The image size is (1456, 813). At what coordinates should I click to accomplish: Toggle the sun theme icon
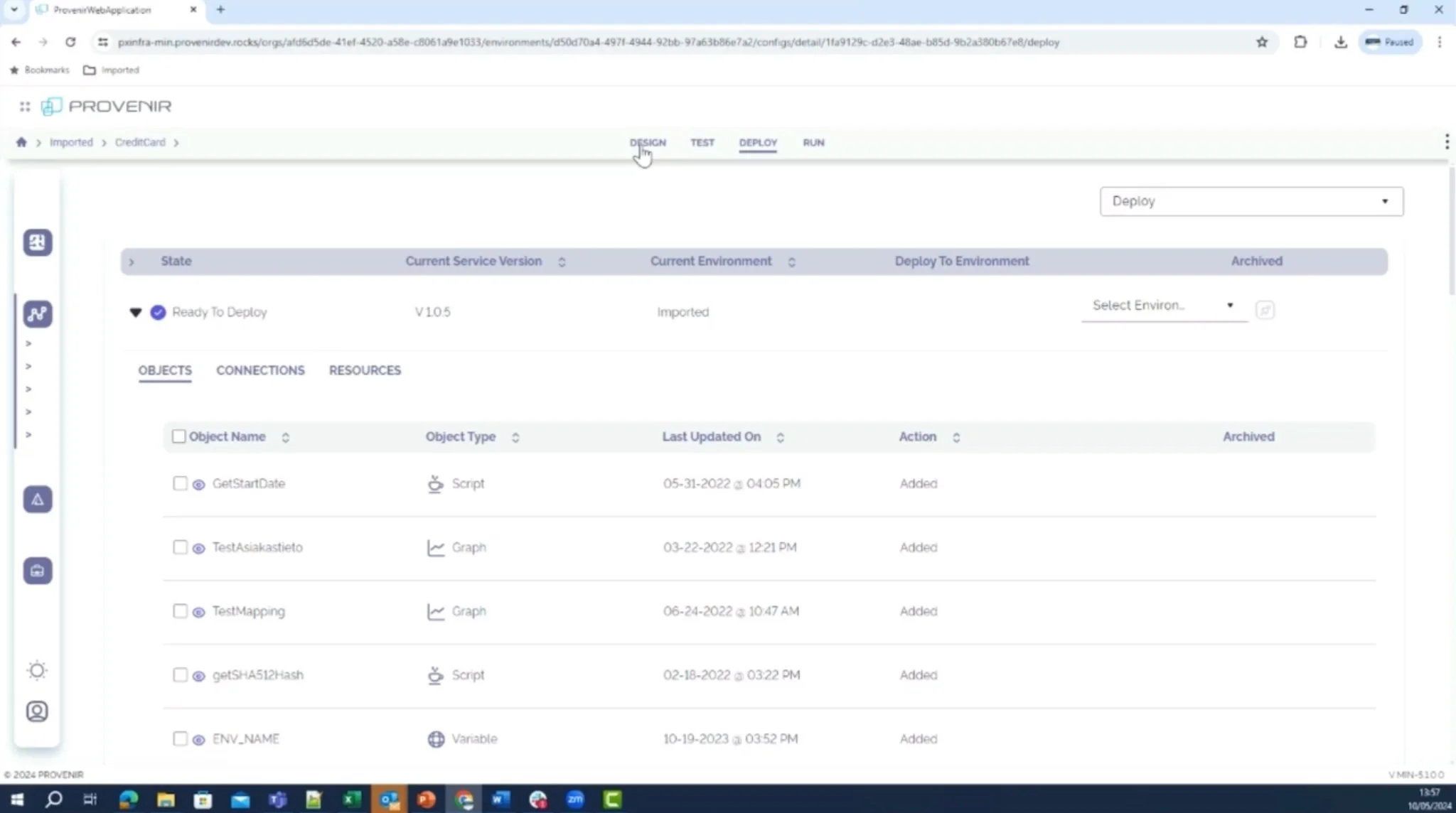37,670
